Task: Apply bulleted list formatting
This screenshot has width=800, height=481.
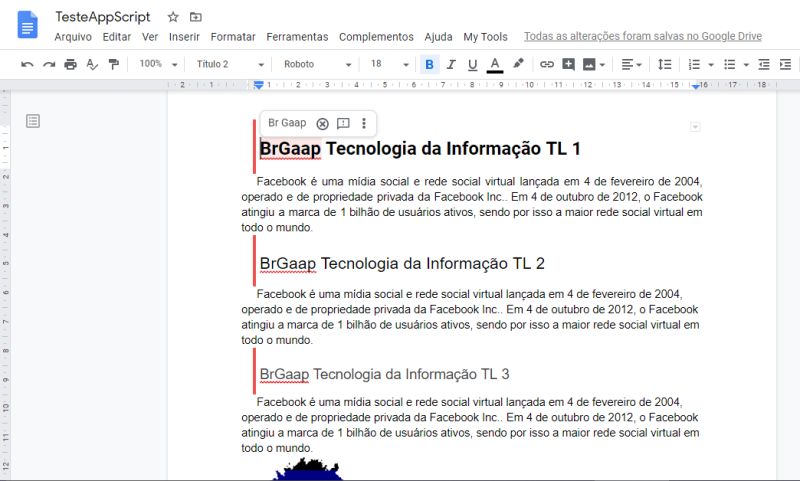Action: [x=730, y=64]
